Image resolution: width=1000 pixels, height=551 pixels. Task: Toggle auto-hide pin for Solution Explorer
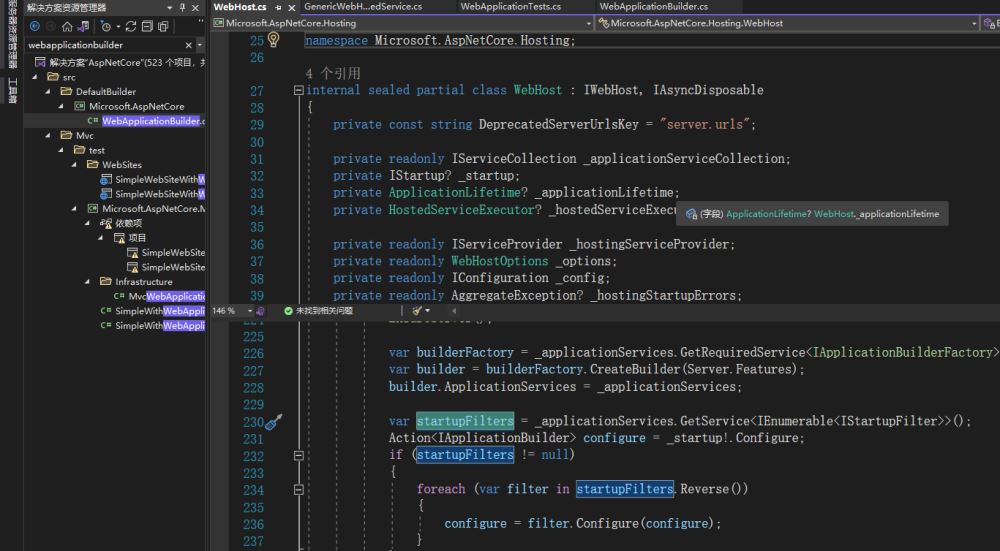pyautogui.click(x=182, y=8)
